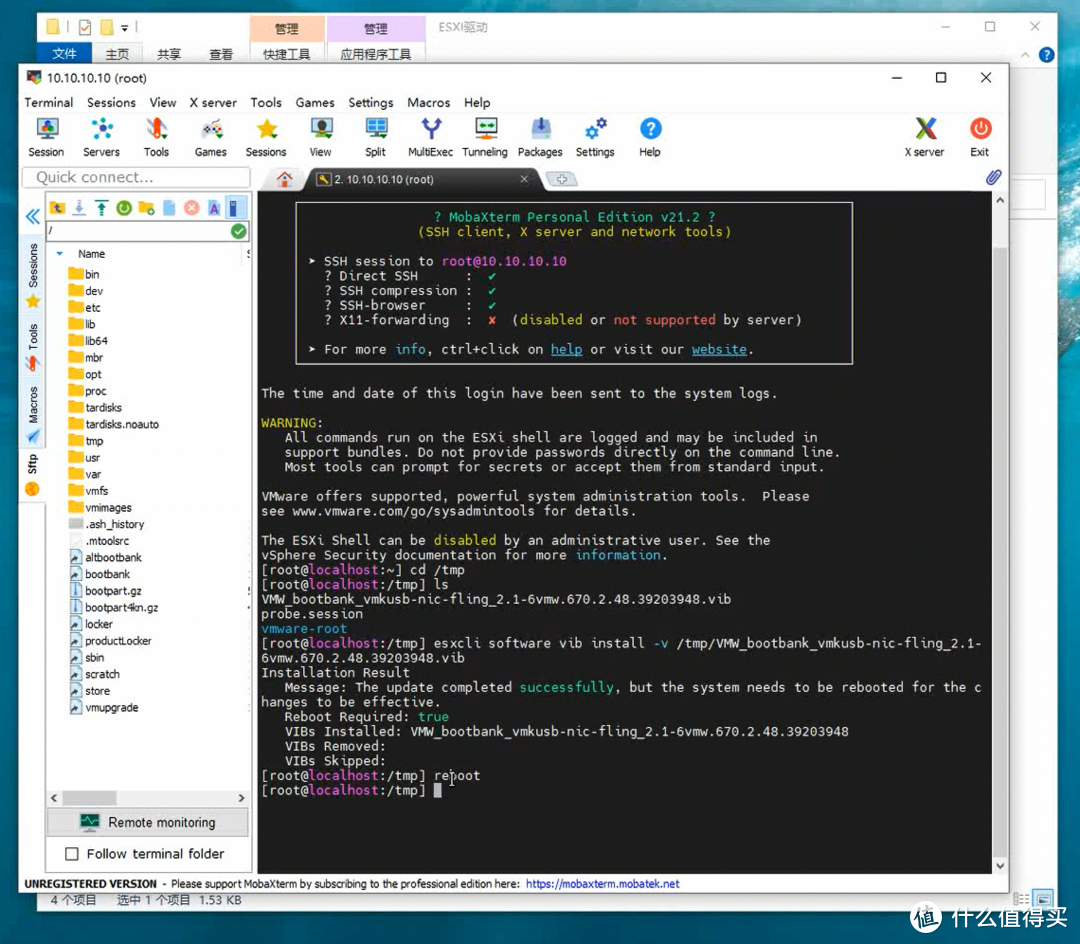Image resolution: width=1080 pixels, height=944 pixels.
Task: Click the website link in terminal banner
Action: 719,349
